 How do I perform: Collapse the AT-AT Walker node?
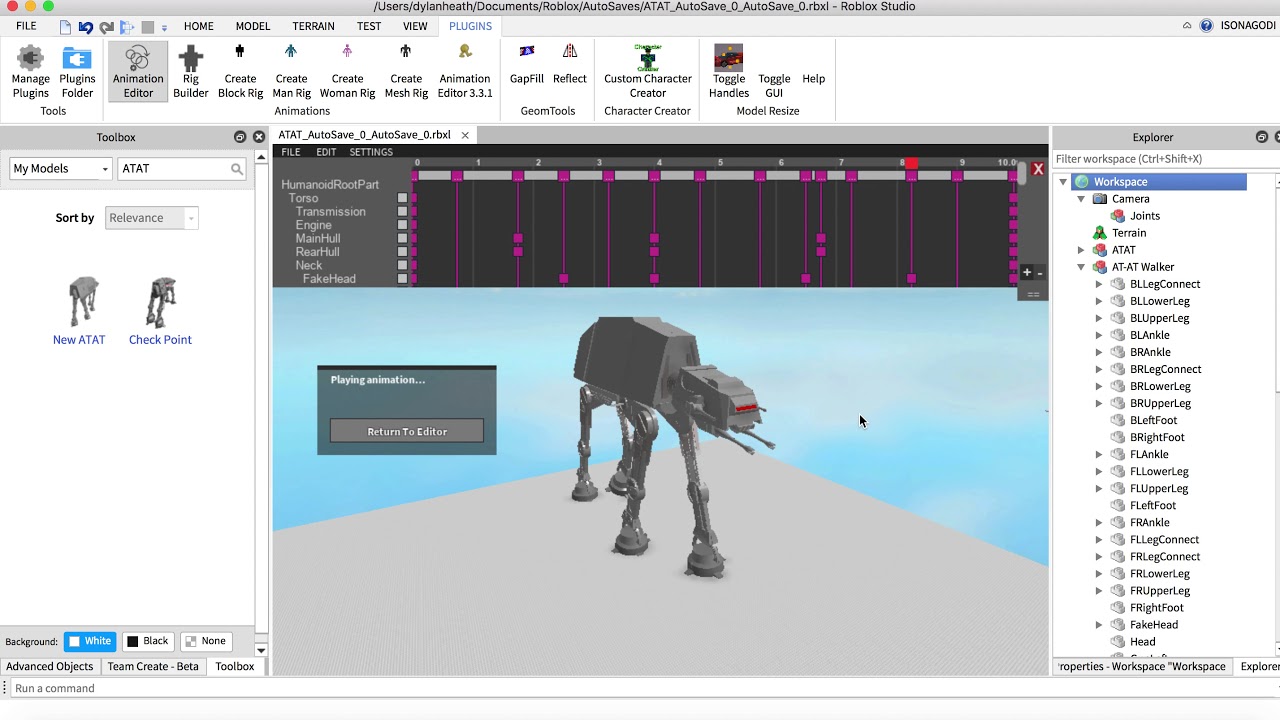1081,267
